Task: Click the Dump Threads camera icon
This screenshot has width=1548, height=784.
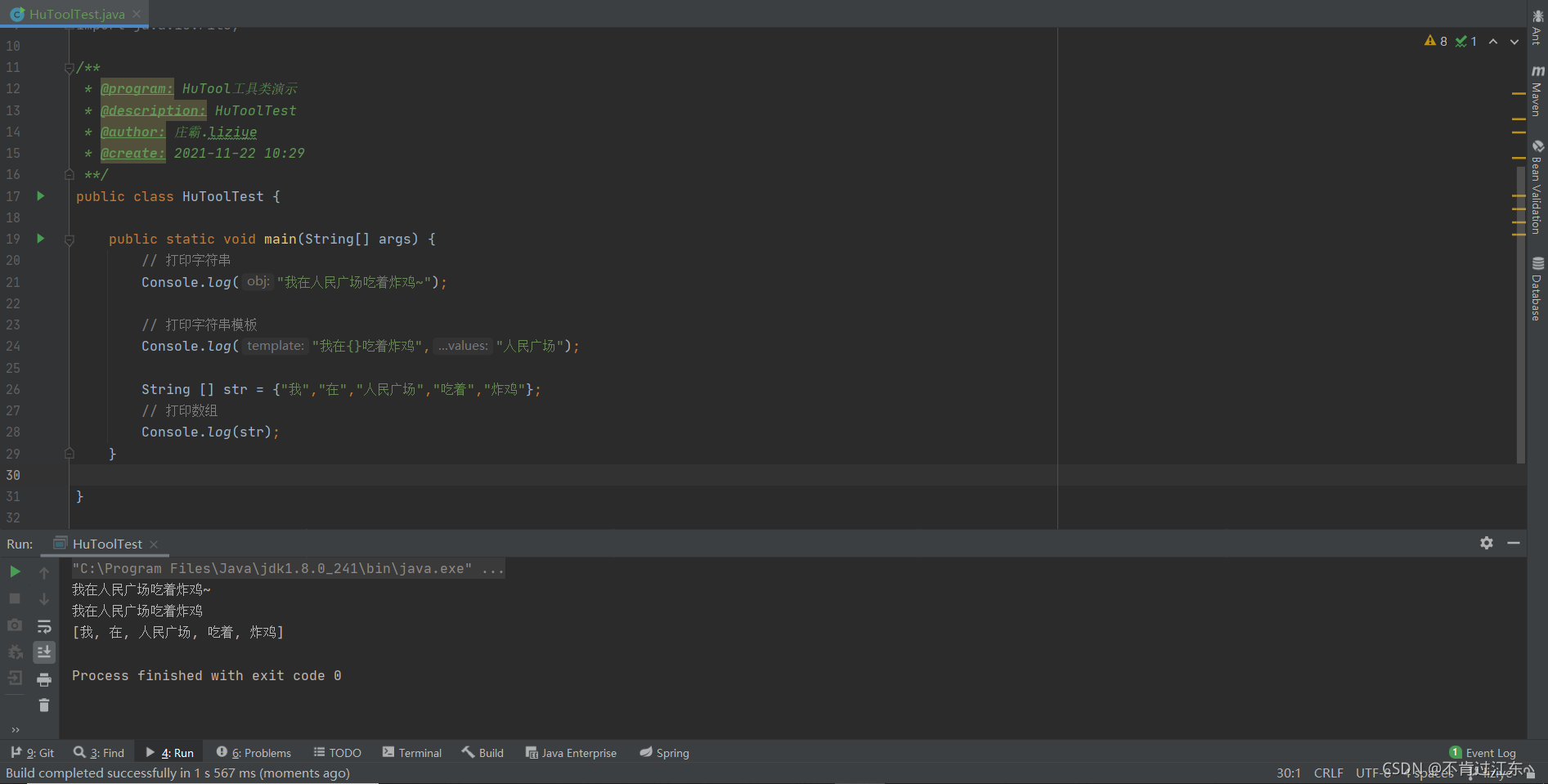Action: pos(15,625)
